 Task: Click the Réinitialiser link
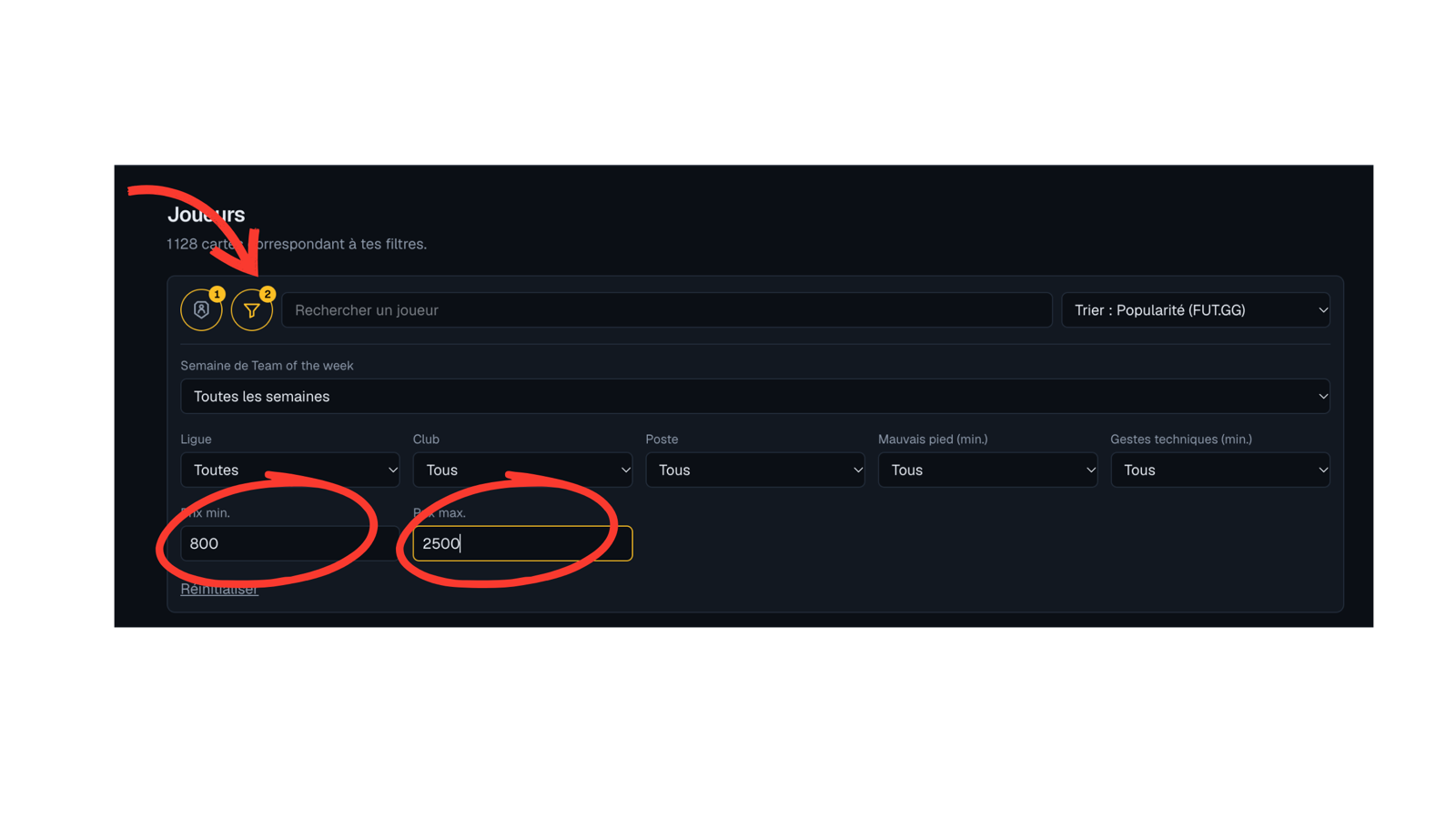point(219,590)
